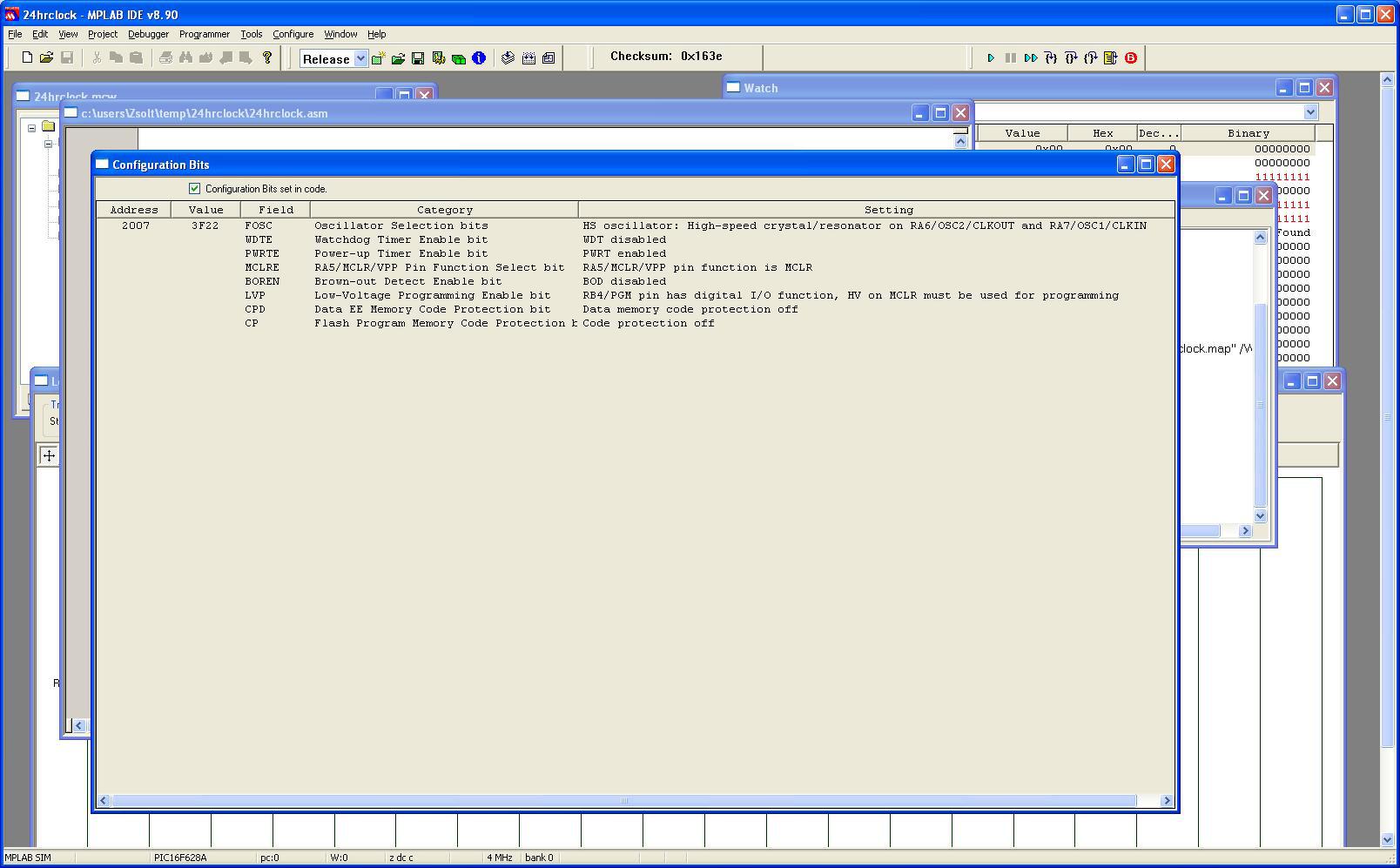
Task: Click the Value column header in Configuration Bits
Action: (x=206, y=210)
